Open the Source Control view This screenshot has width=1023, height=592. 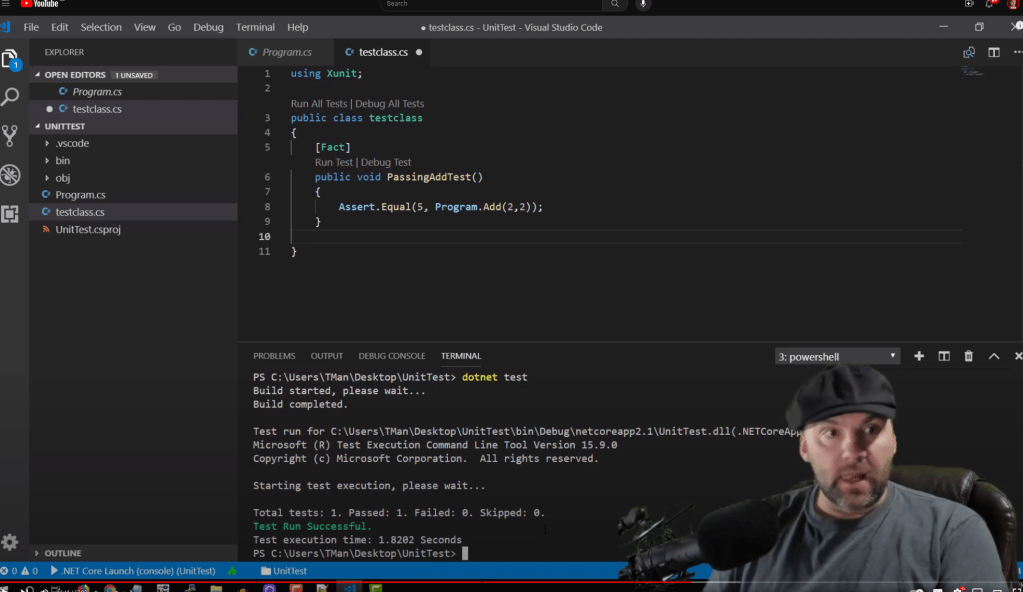click(10, 136)
